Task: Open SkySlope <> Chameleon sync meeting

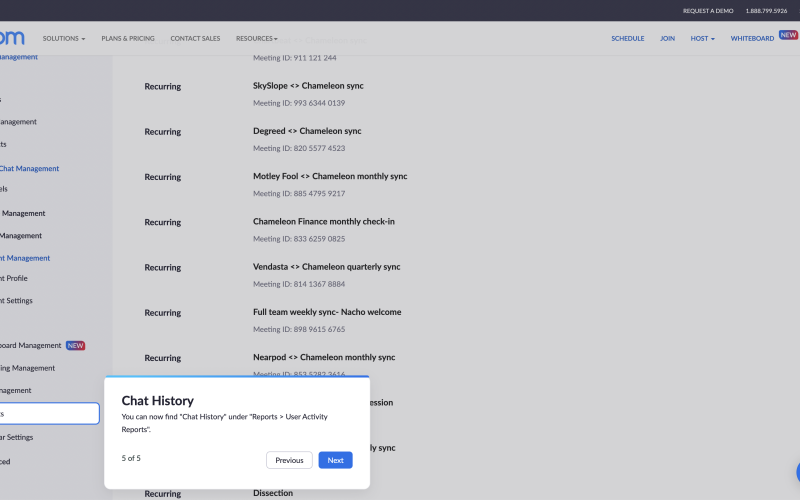Action: click(x=308, y=86)
